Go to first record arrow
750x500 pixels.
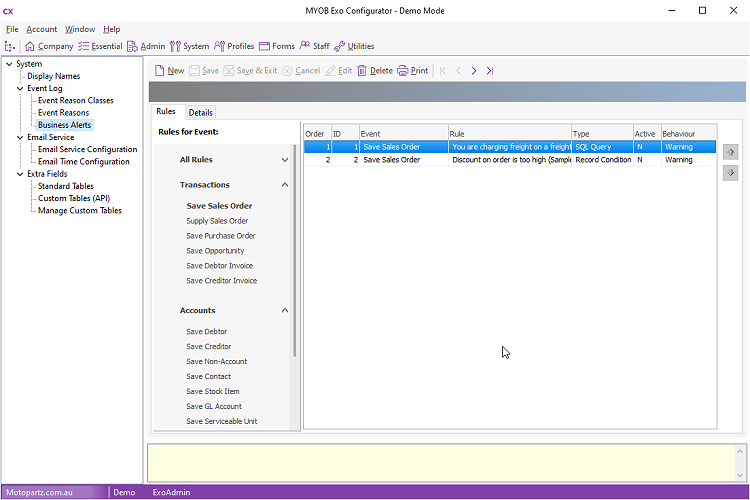tap(443, 71)
